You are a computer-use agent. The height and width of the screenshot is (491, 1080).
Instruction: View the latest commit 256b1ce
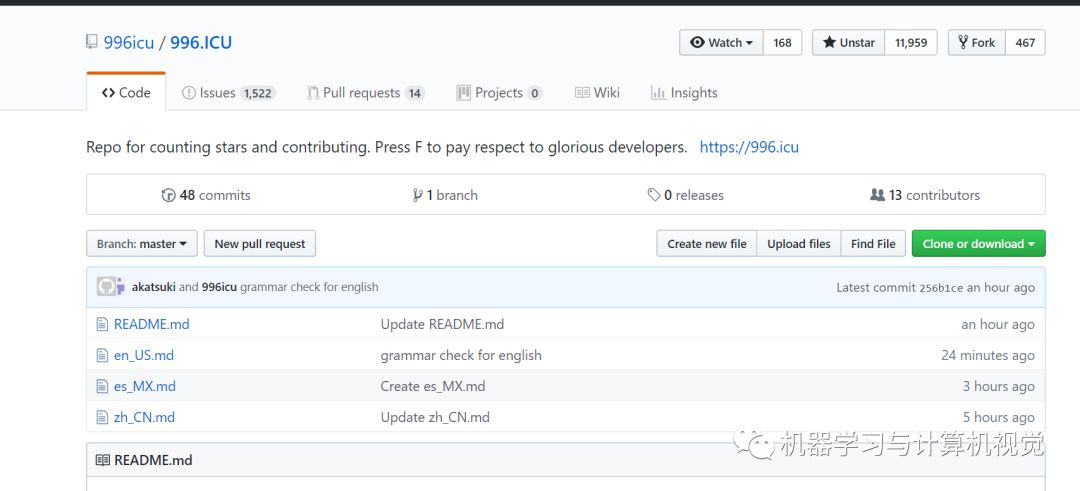click(941, 288)
